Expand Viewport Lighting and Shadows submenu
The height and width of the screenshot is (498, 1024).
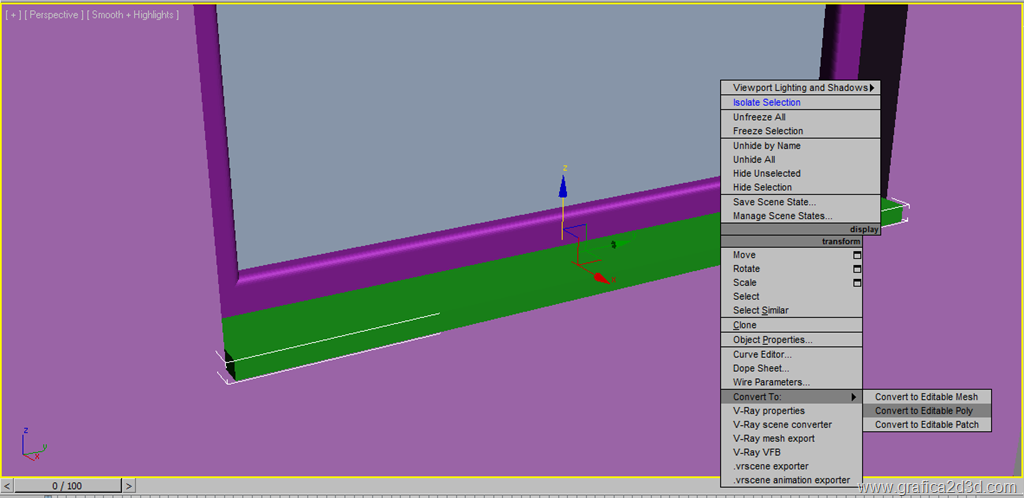pos(800,88)
